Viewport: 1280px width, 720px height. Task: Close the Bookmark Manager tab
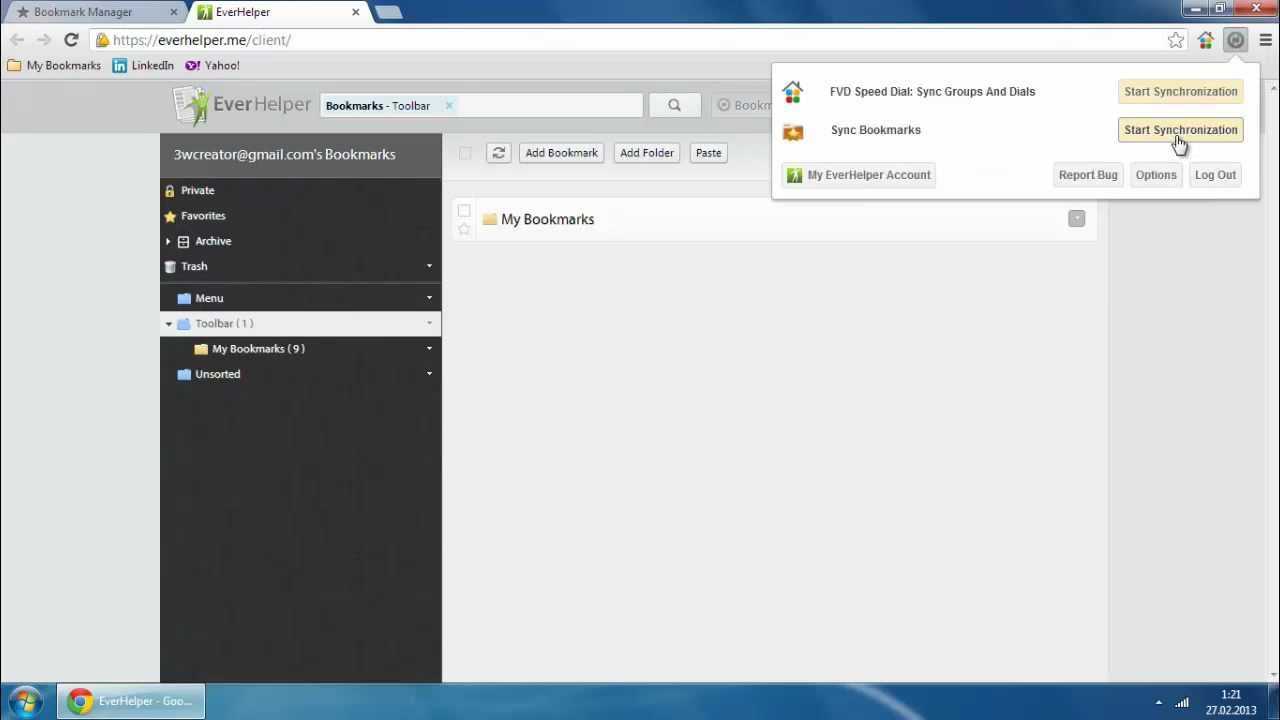[x=173, y=12]
